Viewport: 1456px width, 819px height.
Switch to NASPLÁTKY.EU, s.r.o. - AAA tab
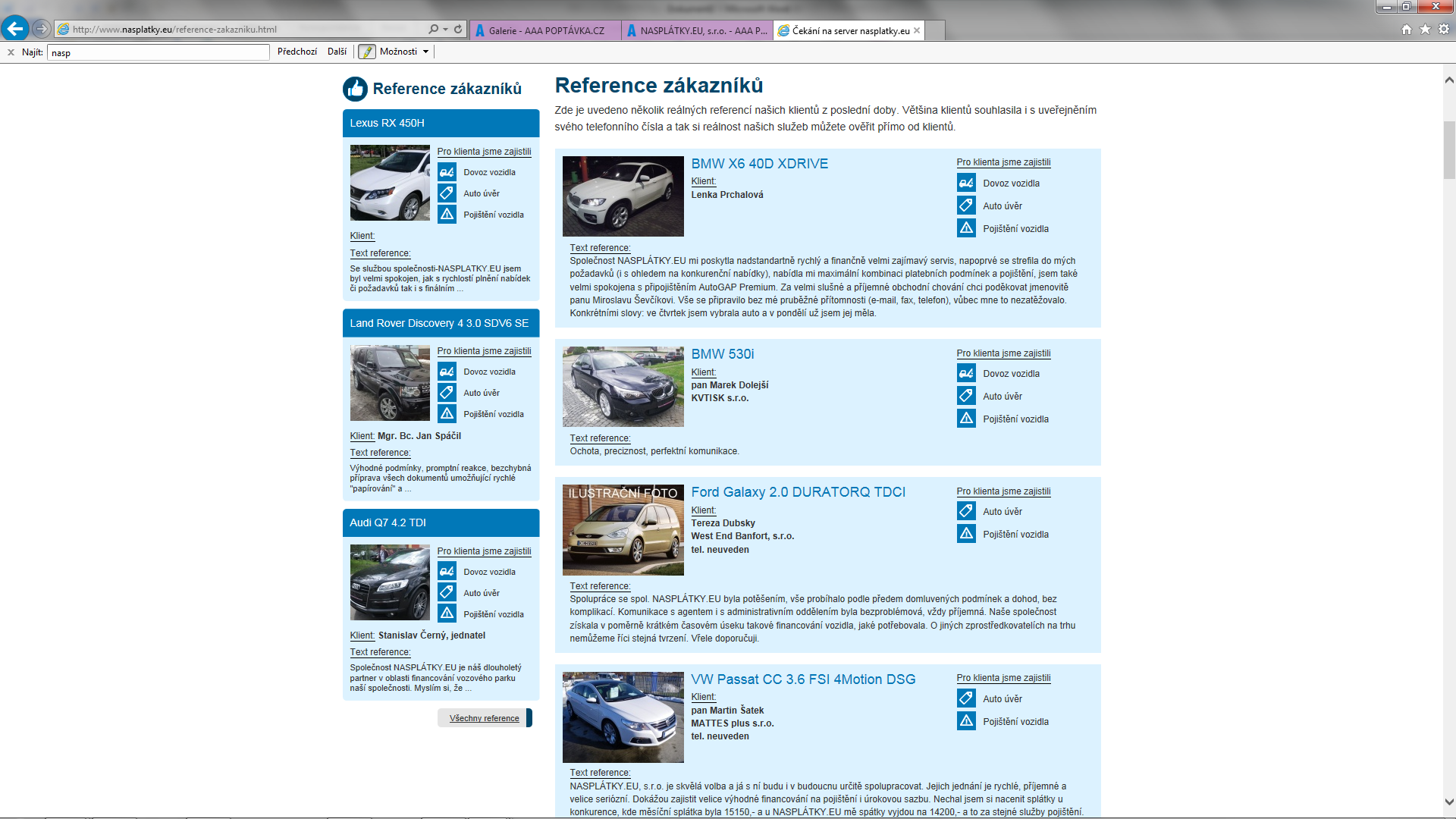697,30
